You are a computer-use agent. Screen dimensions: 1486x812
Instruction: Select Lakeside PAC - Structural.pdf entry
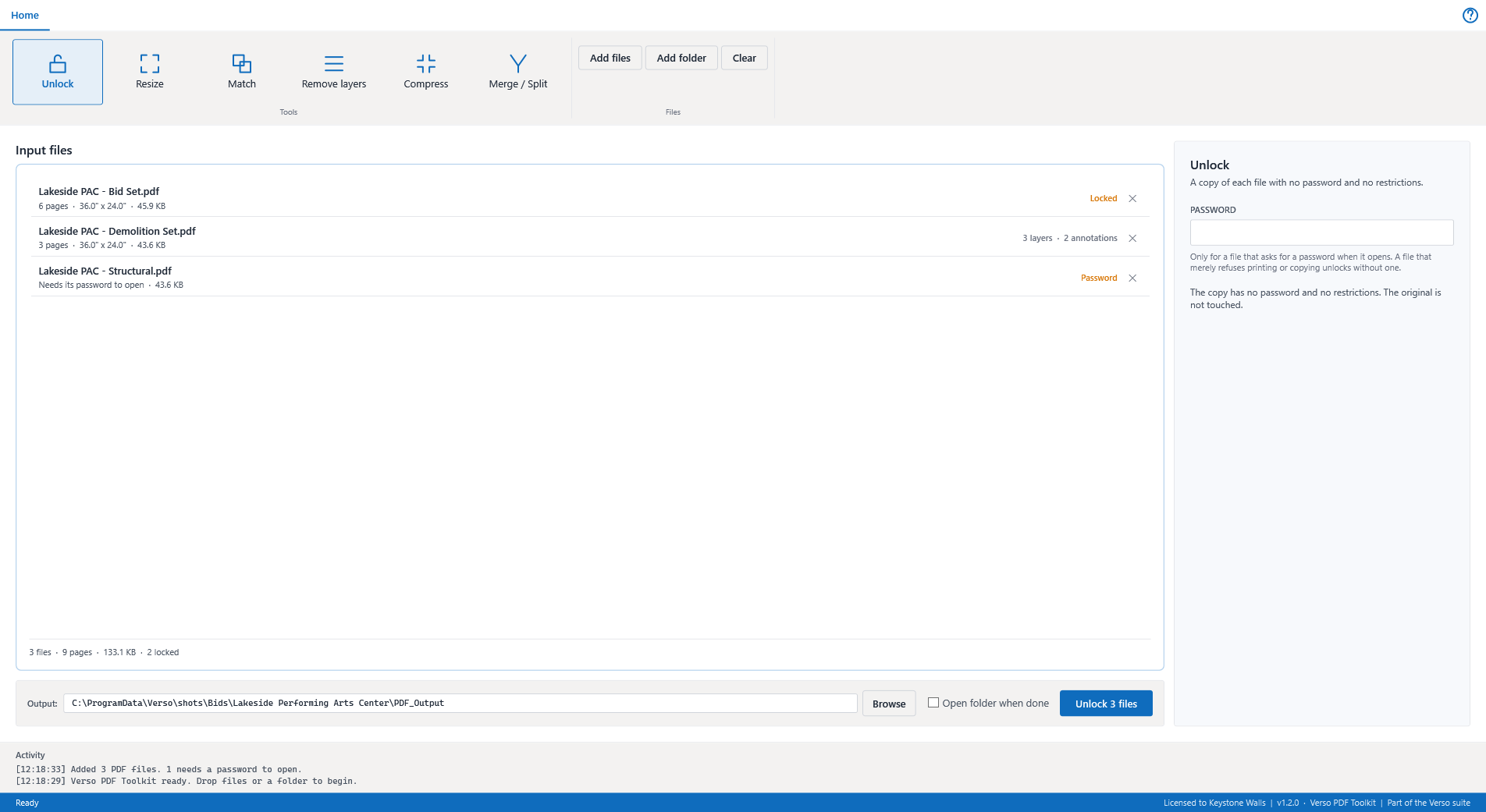[590, 277]
